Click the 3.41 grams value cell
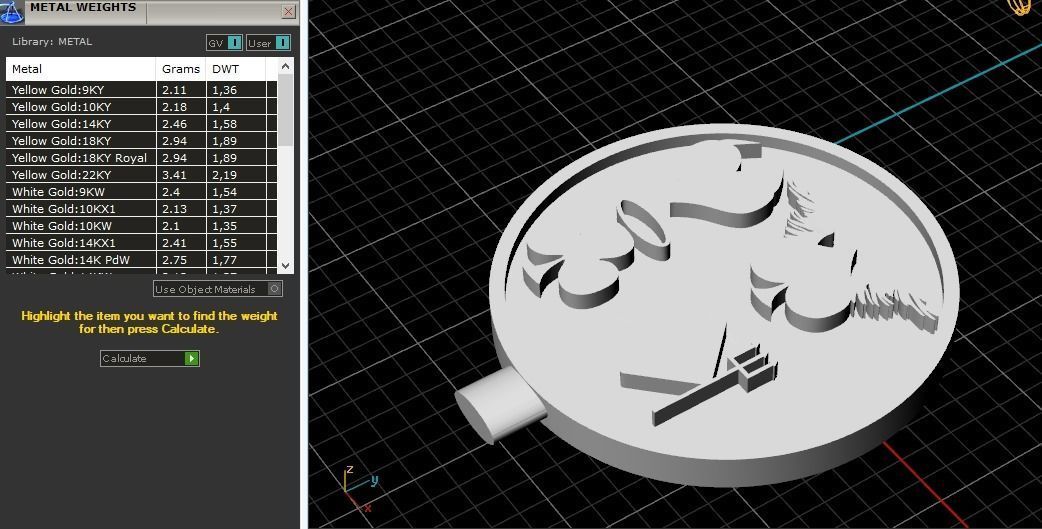 coord(181,175)
